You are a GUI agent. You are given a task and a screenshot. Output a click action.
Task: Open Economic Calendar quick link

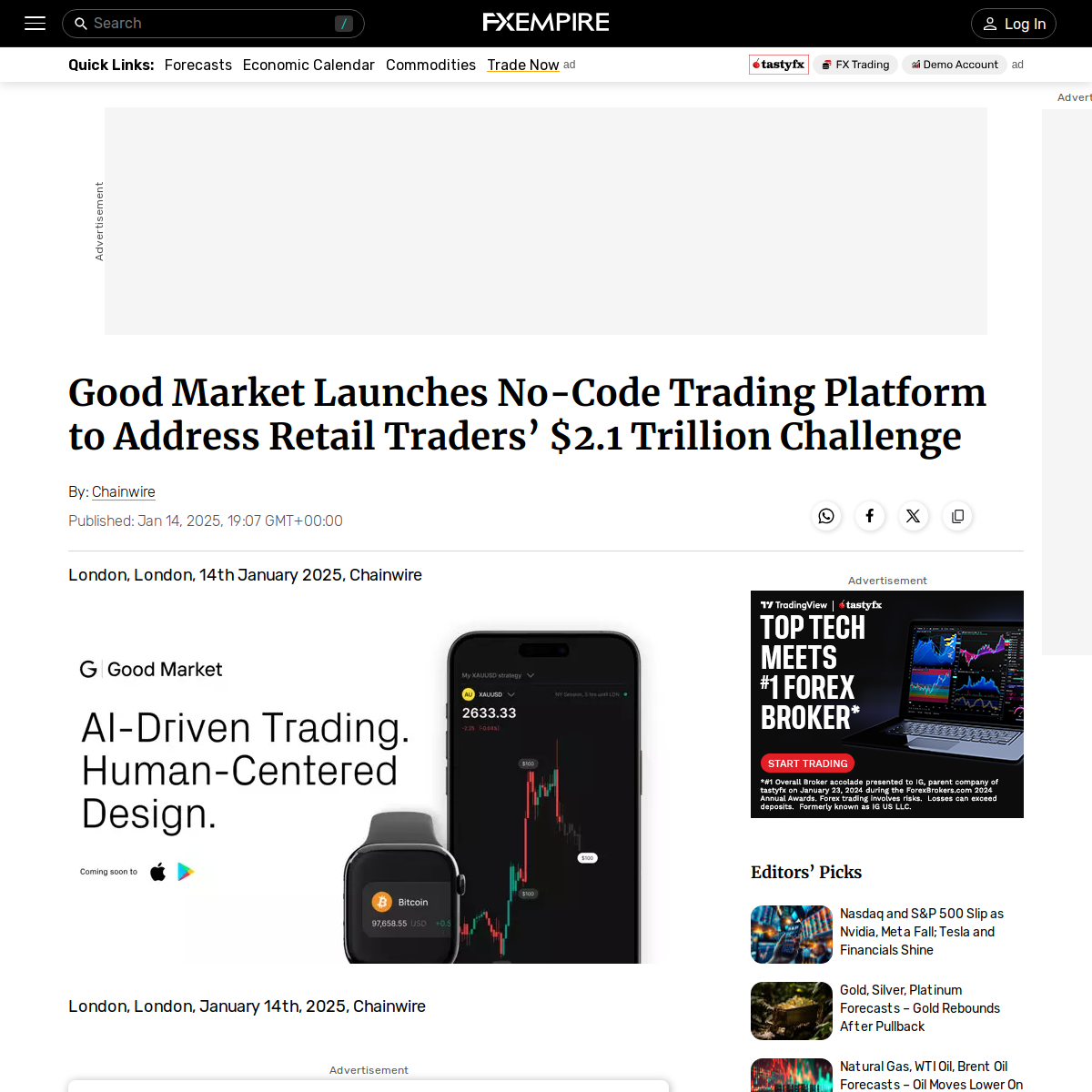pyautogui.click(x=308, y=65)
